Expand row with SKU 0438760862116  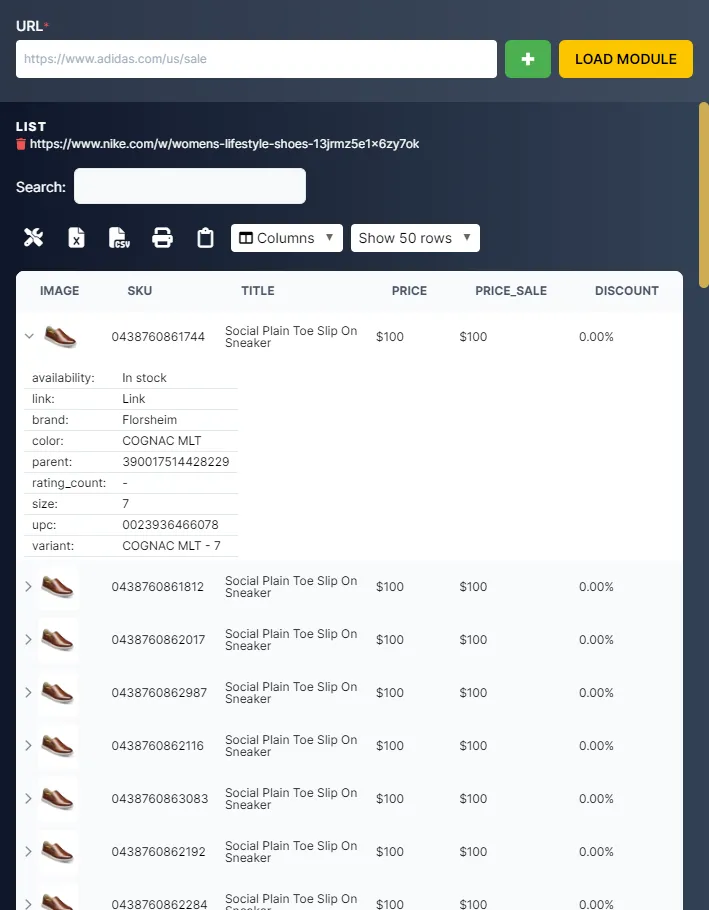tap(28, 746)
